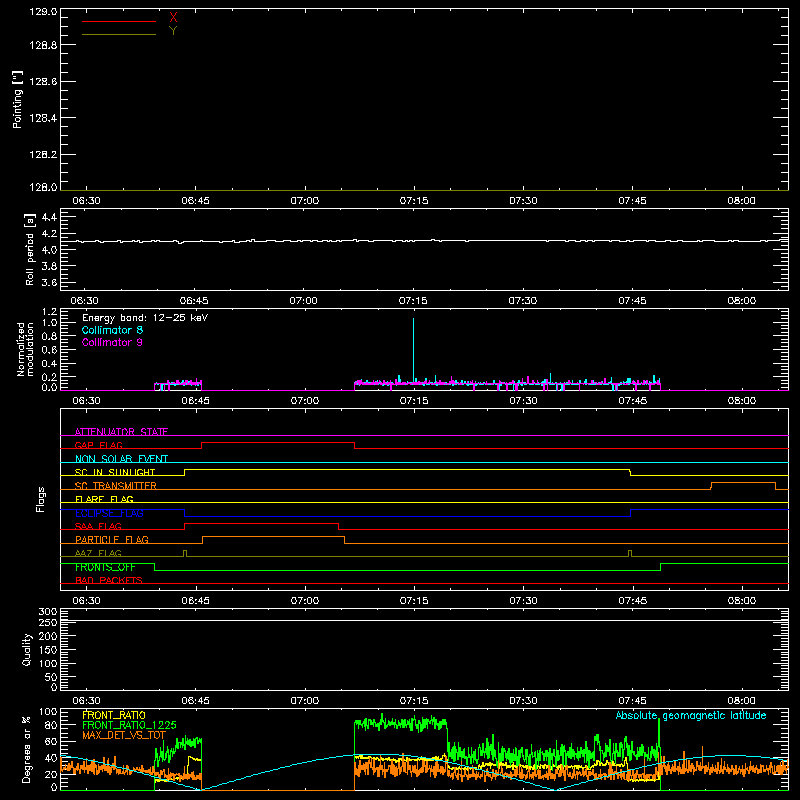Click the MAX_DET_VS_TOT legend label
Screen dimensions: 800x800
[x=124, y=735]
